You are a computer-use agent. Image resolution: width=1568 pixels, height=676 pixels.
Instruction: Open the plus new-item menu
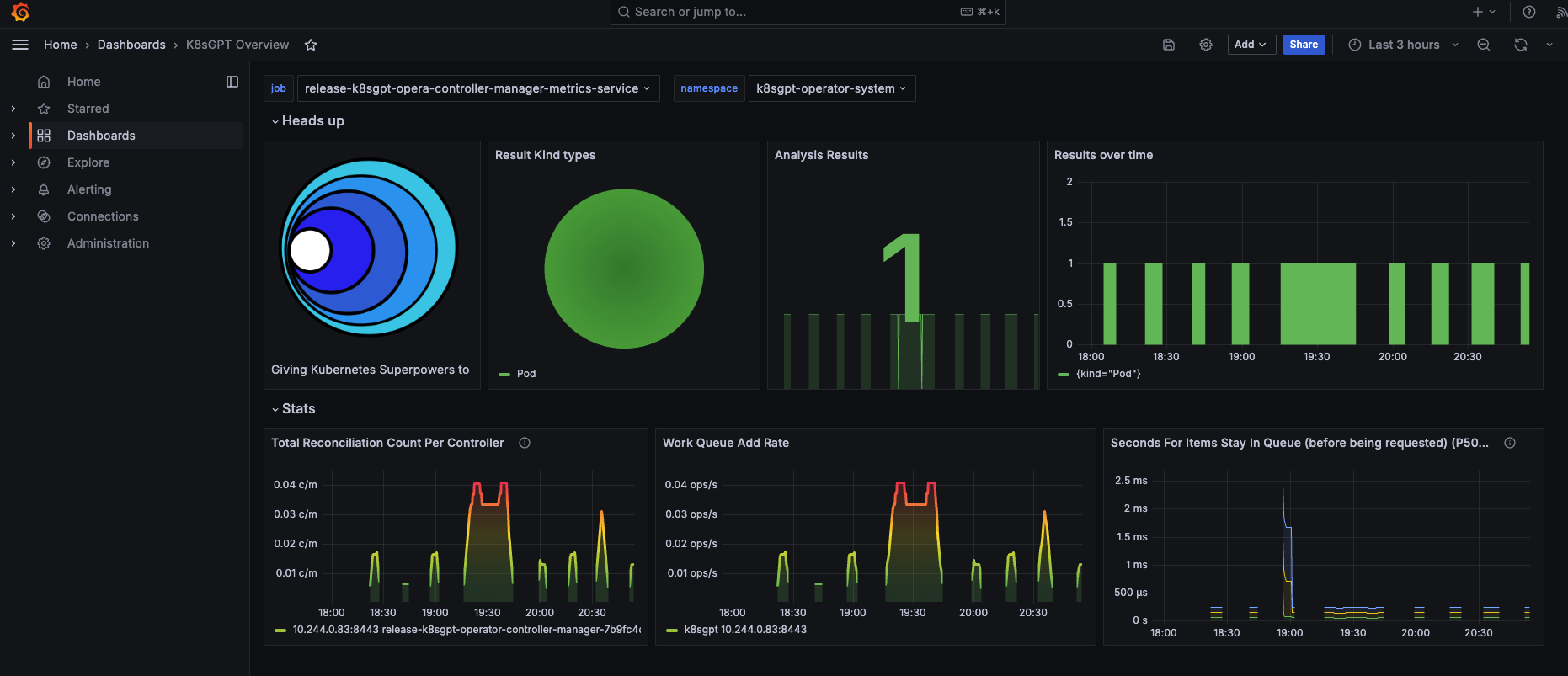pyautogui.click(x=1484, y=12)
